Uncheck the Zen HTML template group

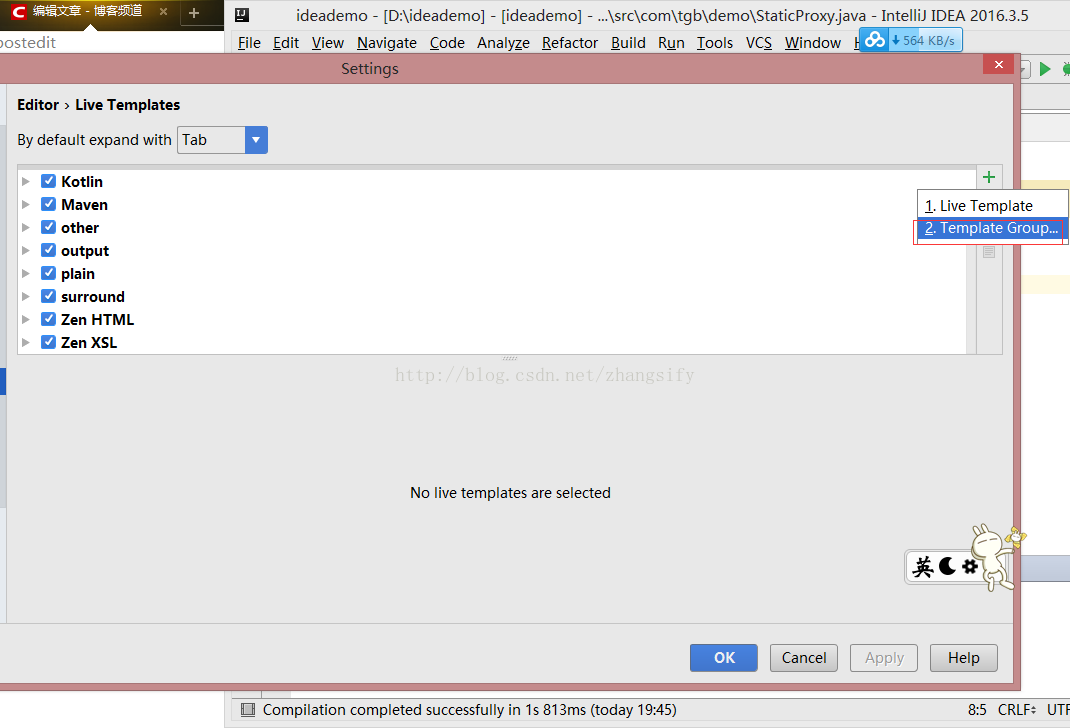[x=48, y=319]
